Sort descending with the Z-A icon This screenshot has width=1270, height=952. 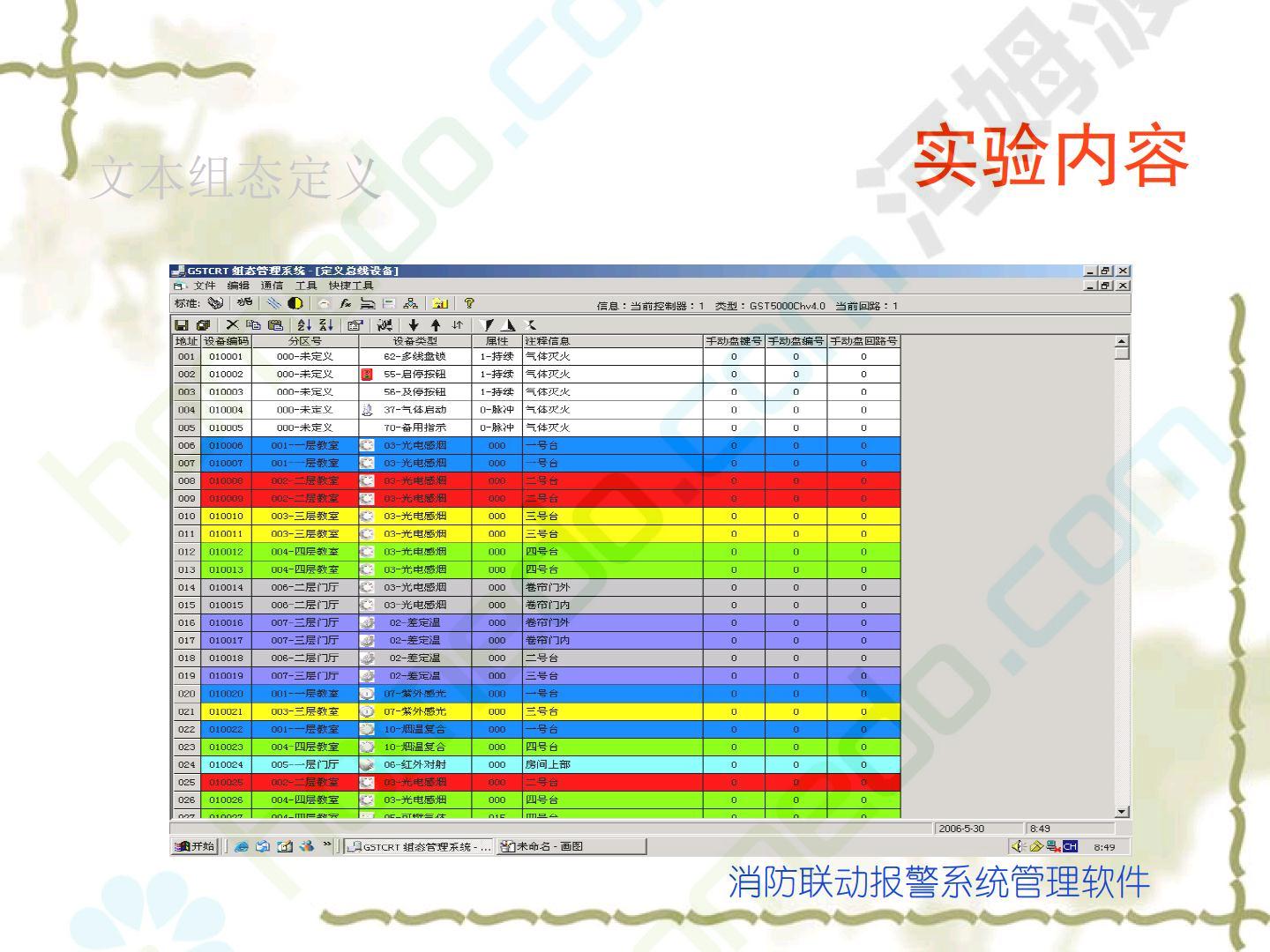coord(326,324)
